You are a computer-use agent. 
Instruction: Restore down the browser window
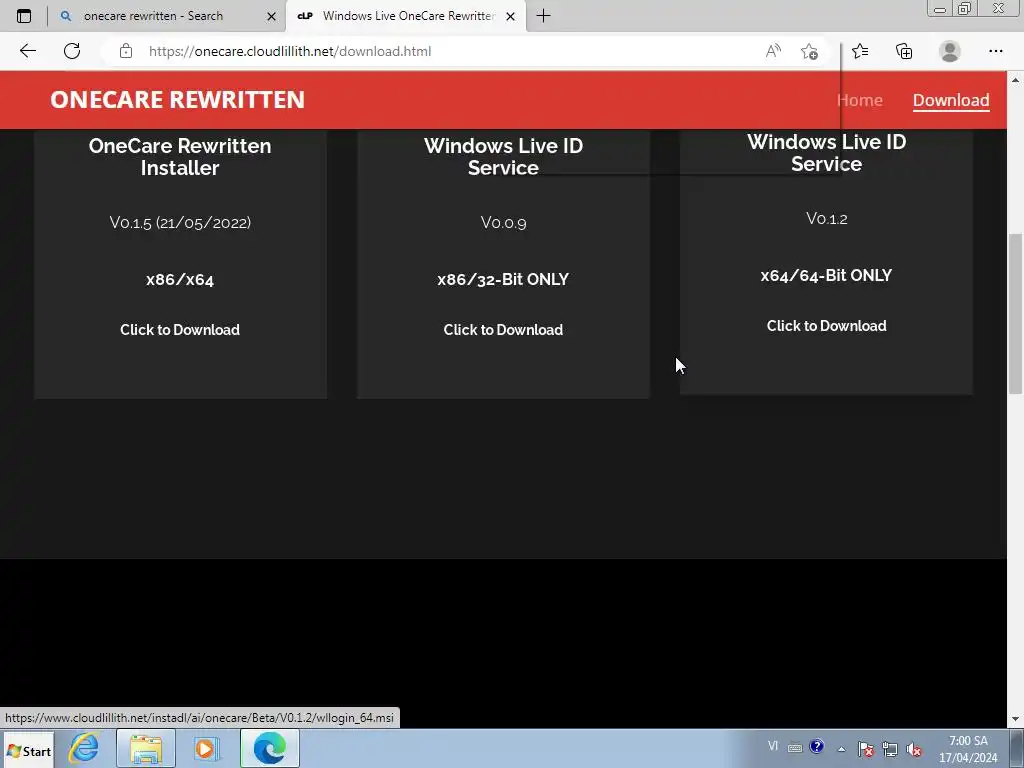pyautogui.click(x=965, y=8)
